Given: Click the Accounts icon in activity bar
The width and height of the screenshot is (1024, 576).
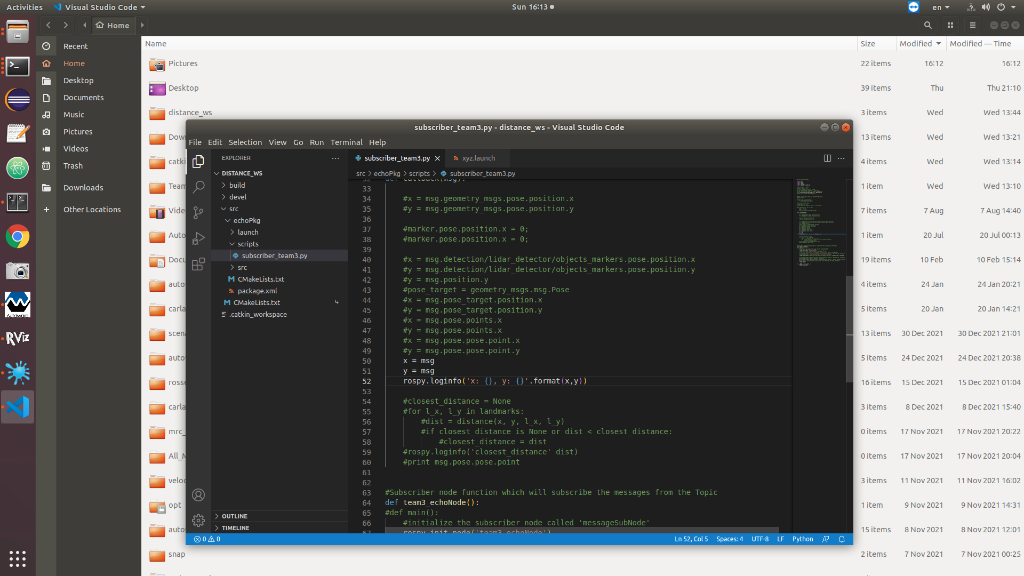Looking at the screenshot, I should pyautogui.click(x=199, y=495).
